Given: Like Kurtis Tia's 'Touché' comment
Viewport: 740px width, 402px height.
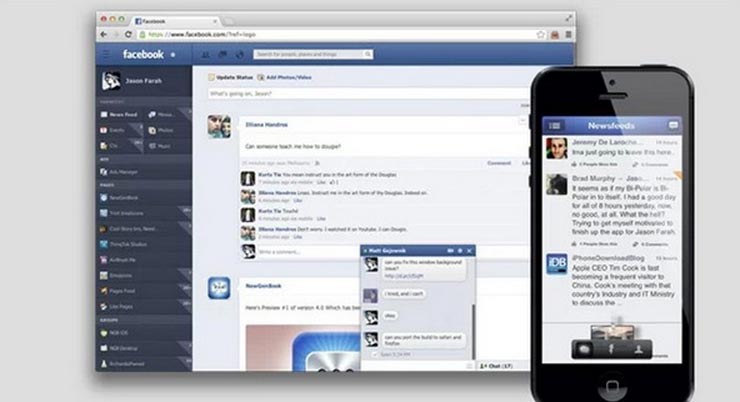Looking at the screenshot, I should pos(321,219).
